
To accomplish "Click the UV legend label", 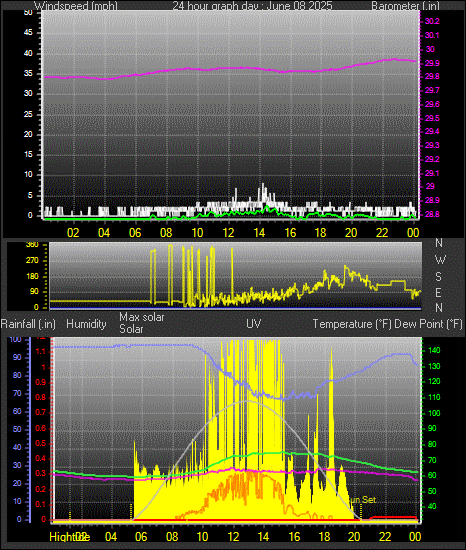I will (x=254, y=323).
